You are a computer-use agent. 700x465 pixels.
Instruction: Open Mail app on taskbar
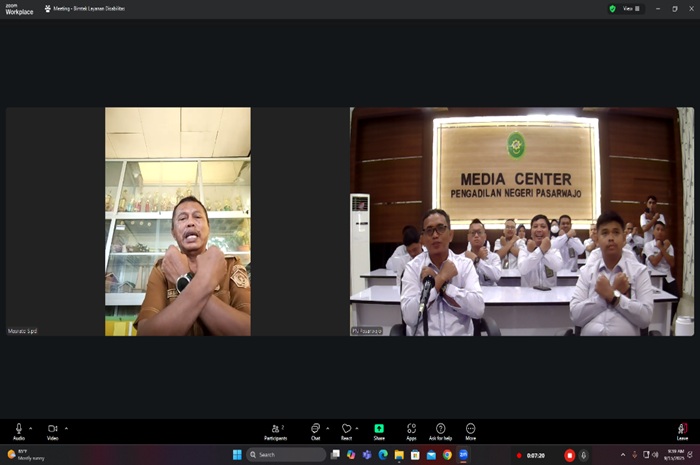pos(431,455)
